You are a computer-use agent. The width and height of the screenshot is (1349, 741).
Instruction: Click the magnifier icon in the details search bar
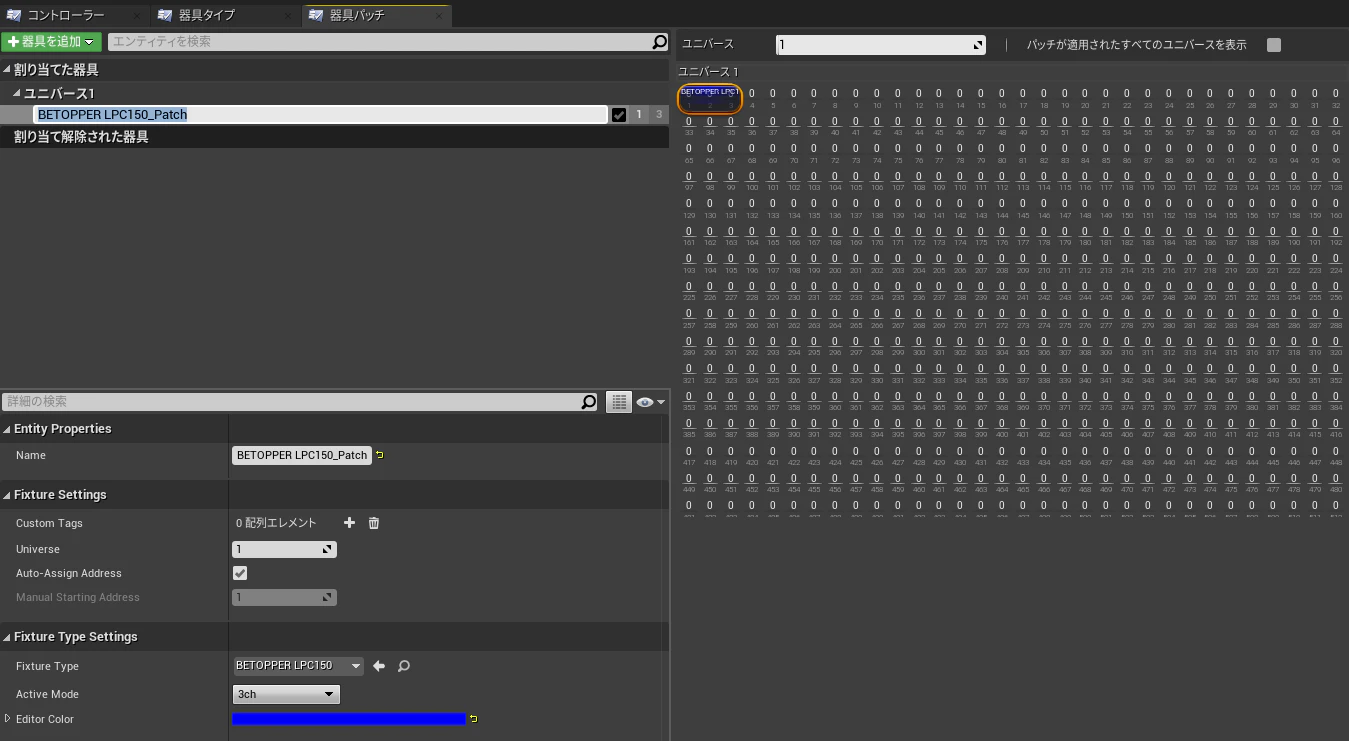(x=589, y=402)
